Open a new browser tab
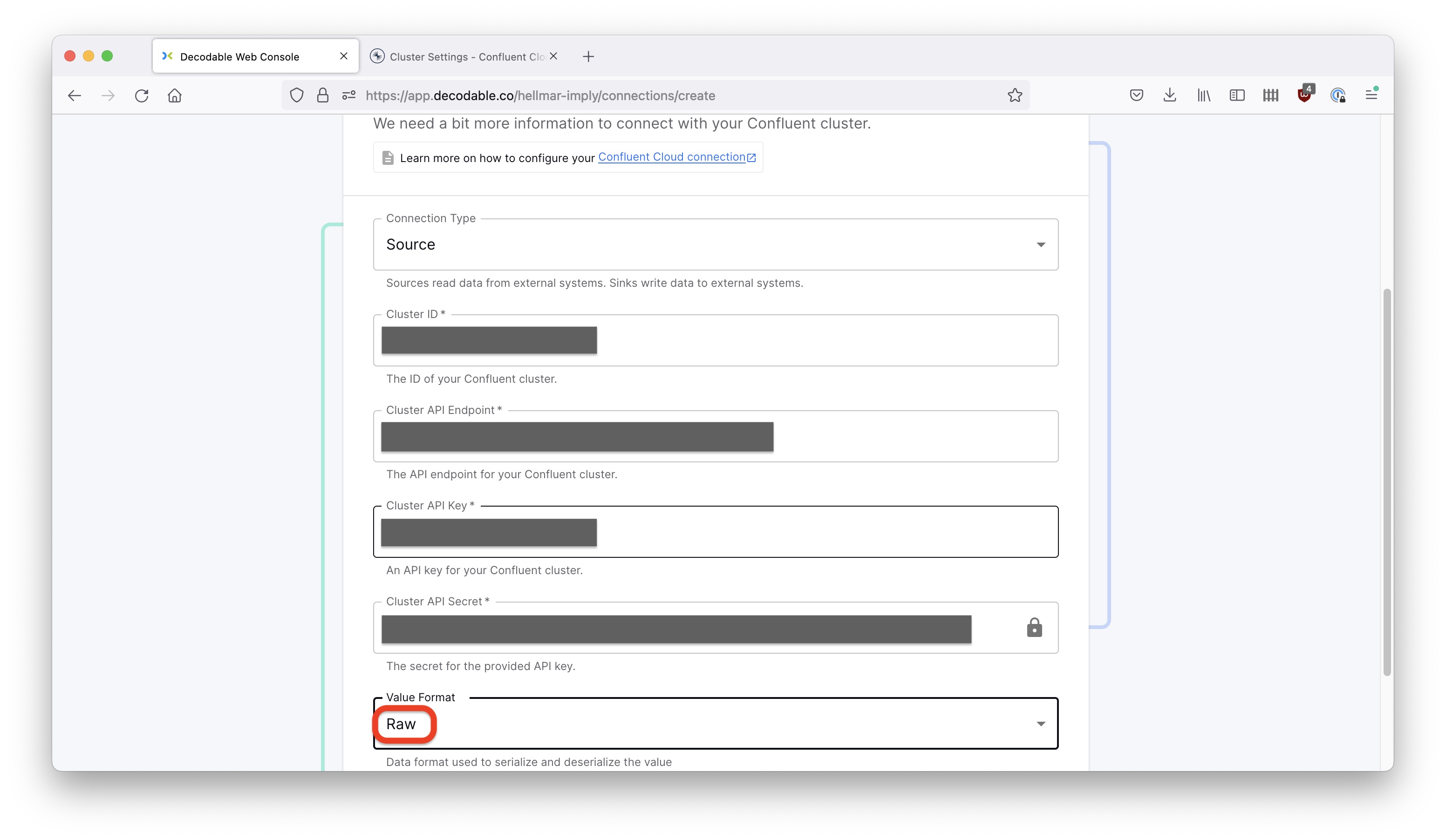This screenshot has height=840, width=1446. coord(588,56)
